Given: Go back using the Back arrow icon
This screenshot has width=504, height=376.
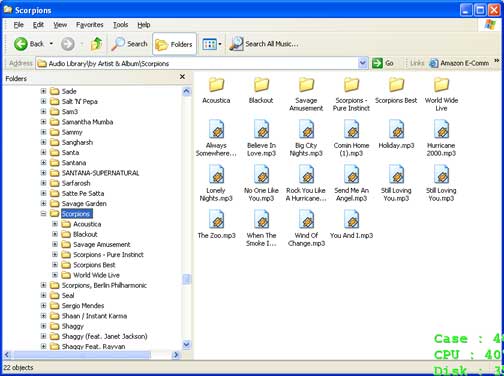Looking at the screenshot, I should [21, 44].
